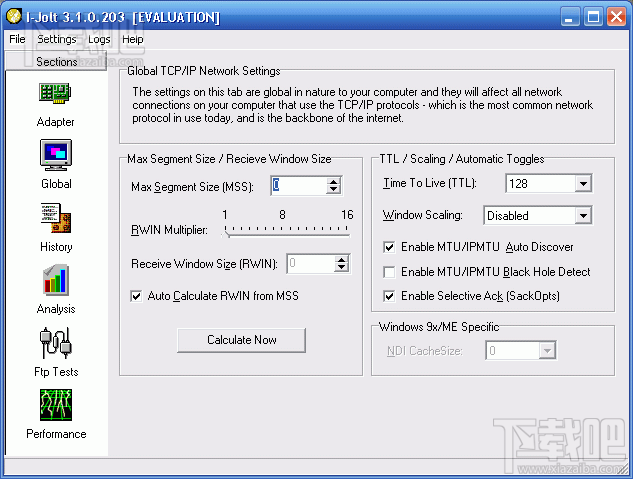This screenshot has height=479, width=633.
Task: Maximize the I-Jolt window
Action: (593, 17)
